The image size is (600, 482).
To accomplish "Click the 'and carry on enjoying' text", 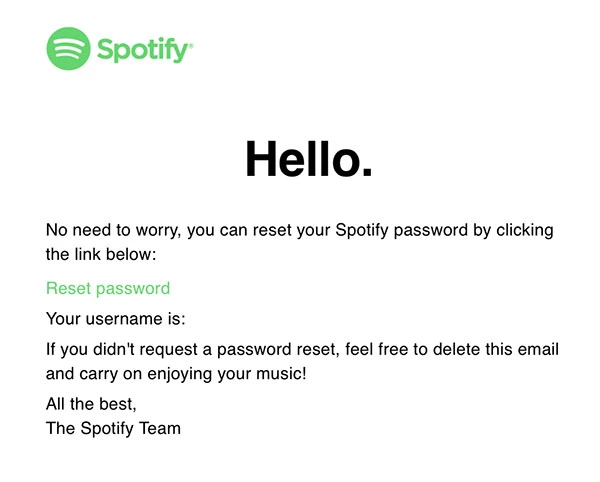I will click(x=129, y=374).
